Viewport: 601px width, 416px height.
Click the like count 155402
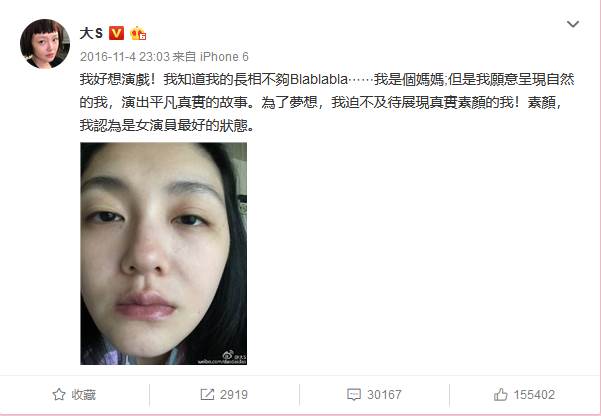pos(534,395)
